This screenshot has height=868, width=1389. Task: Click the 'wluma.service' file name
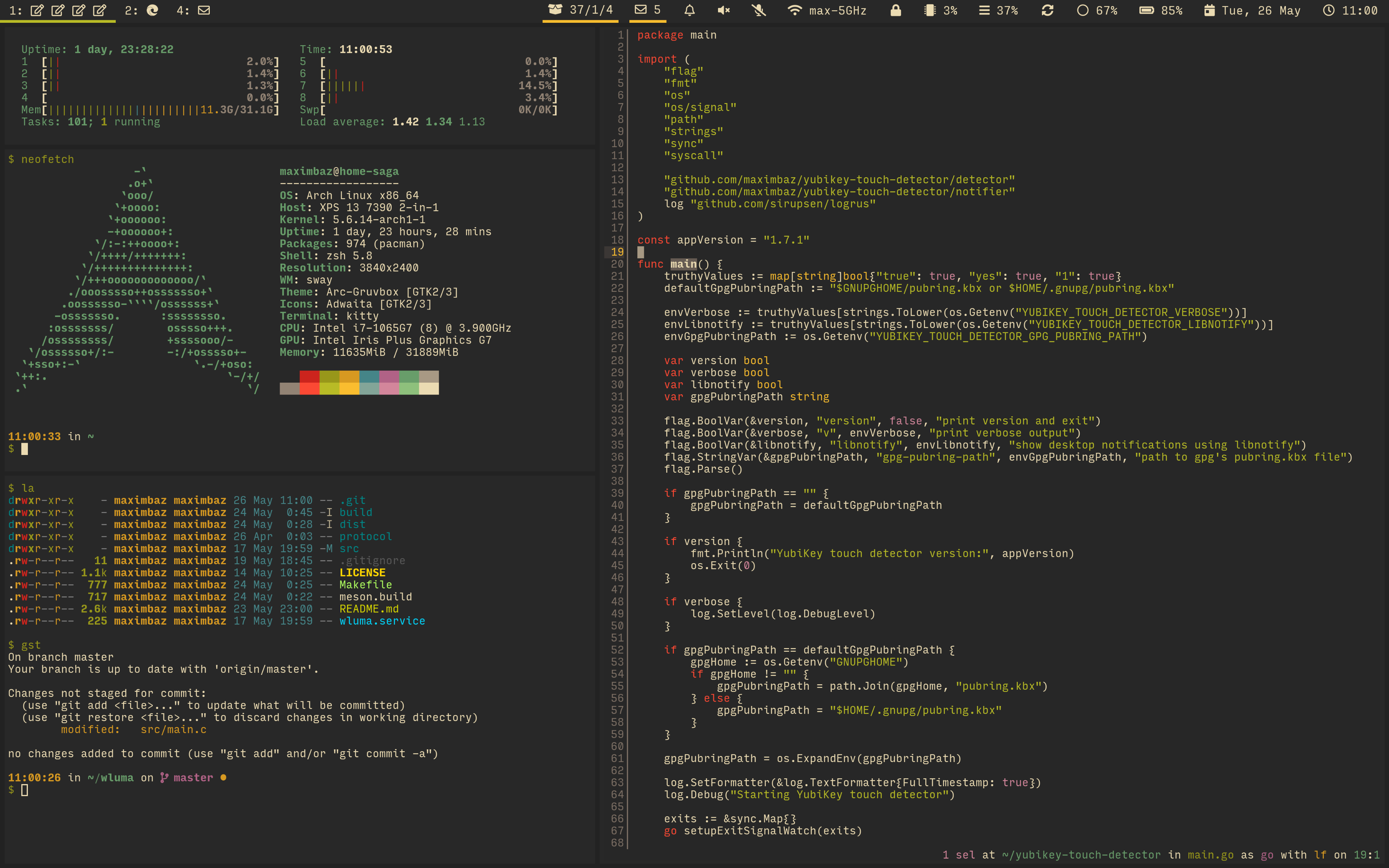382,621
